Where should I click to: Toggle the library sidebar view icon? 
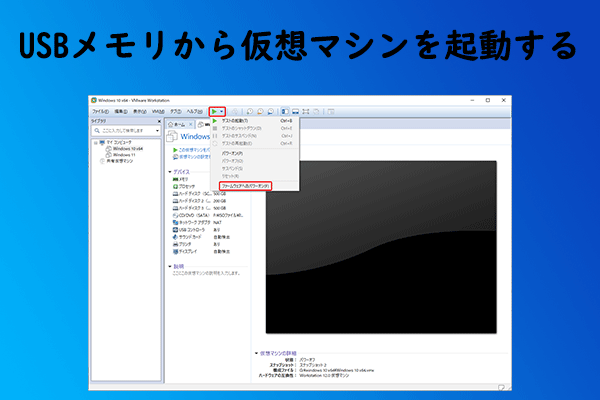pyautogui.click(x=285, y=112)
